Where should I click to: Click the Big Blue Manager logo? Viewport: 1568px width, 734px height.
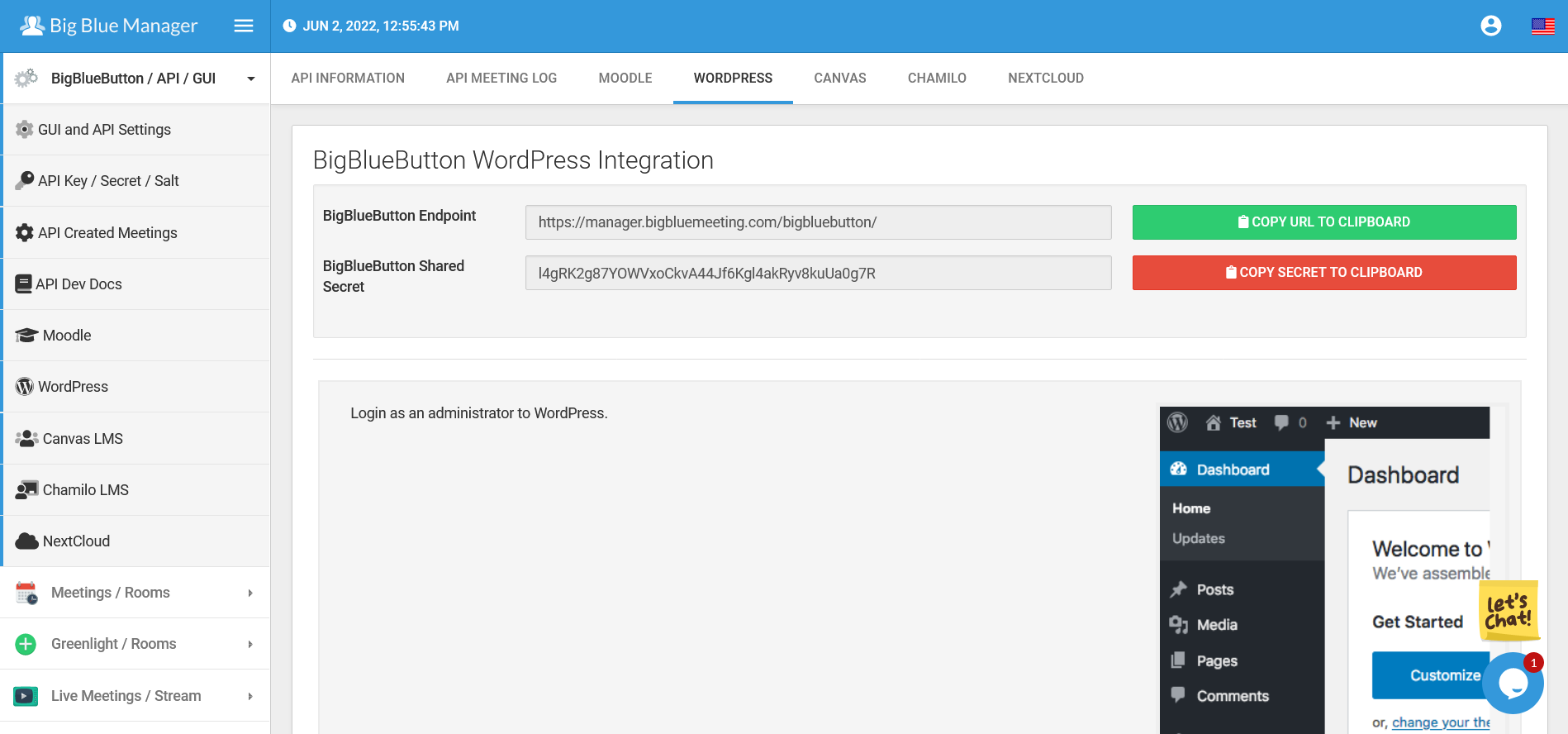coord(109,26)
